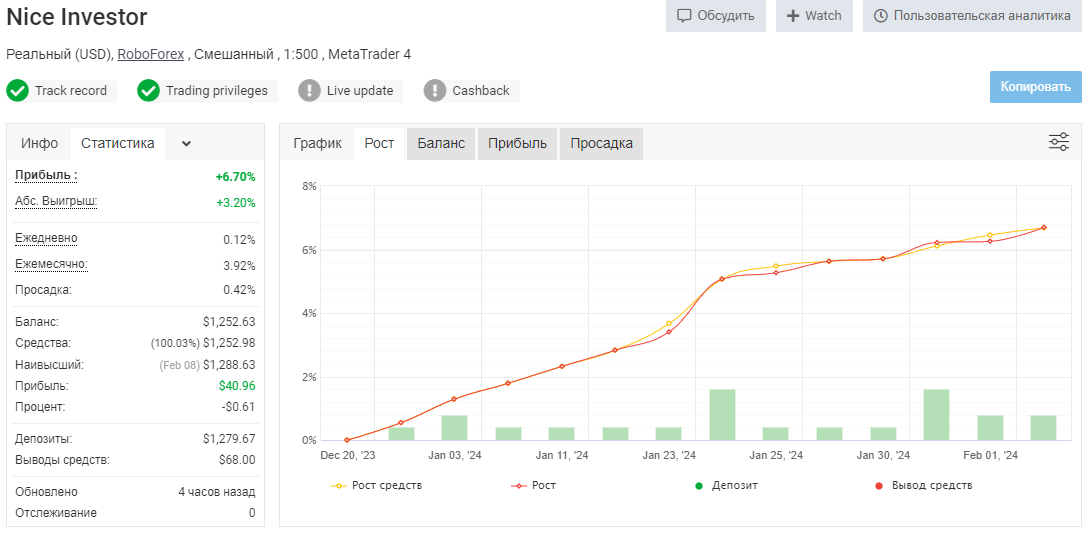The height and width of the screenshot is (546, 1088).
Task: Click the Cashback warning icon
Action: coord(434,91)
